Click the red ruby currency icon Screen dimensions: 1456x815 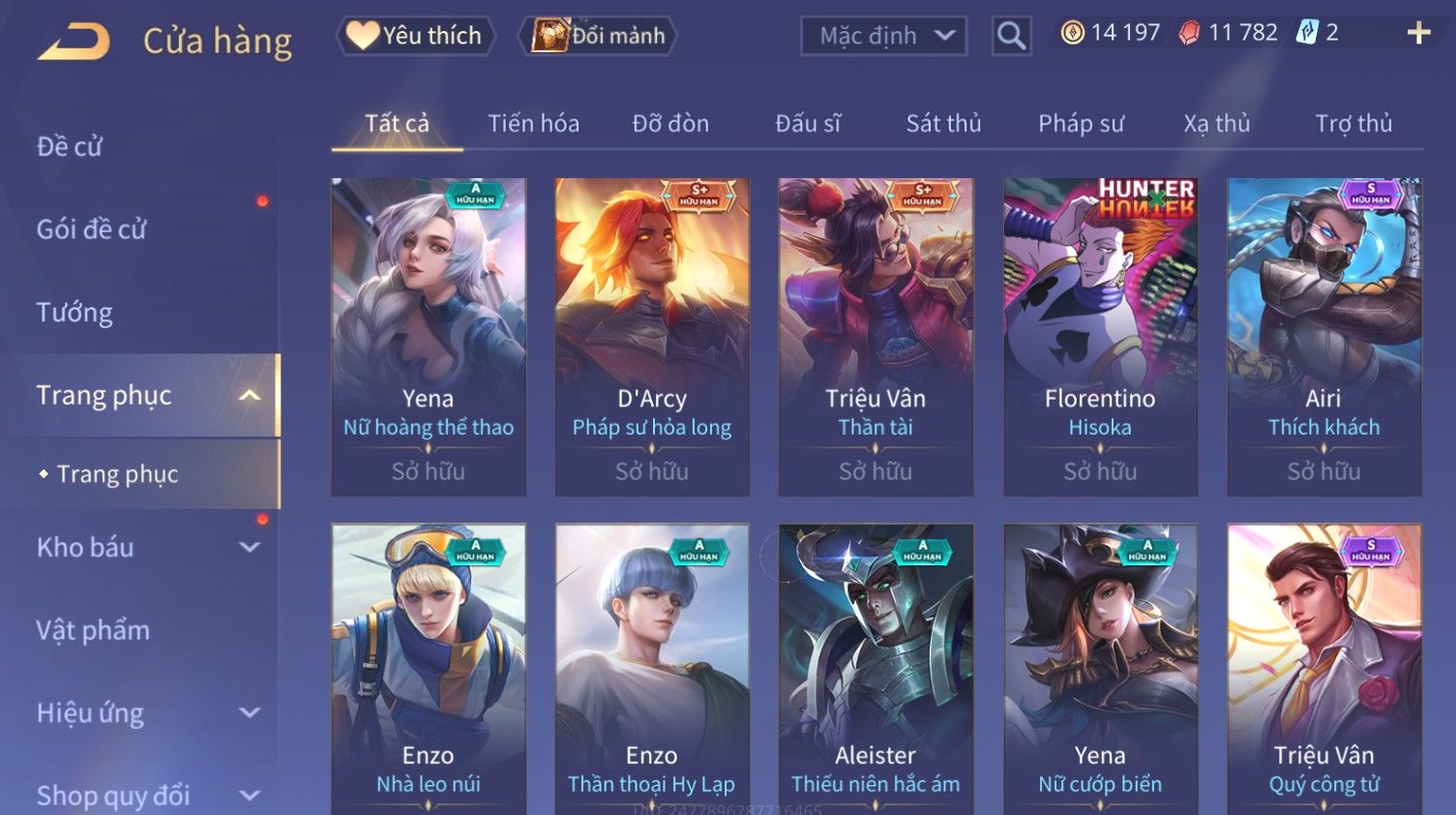click(1189, 33)
